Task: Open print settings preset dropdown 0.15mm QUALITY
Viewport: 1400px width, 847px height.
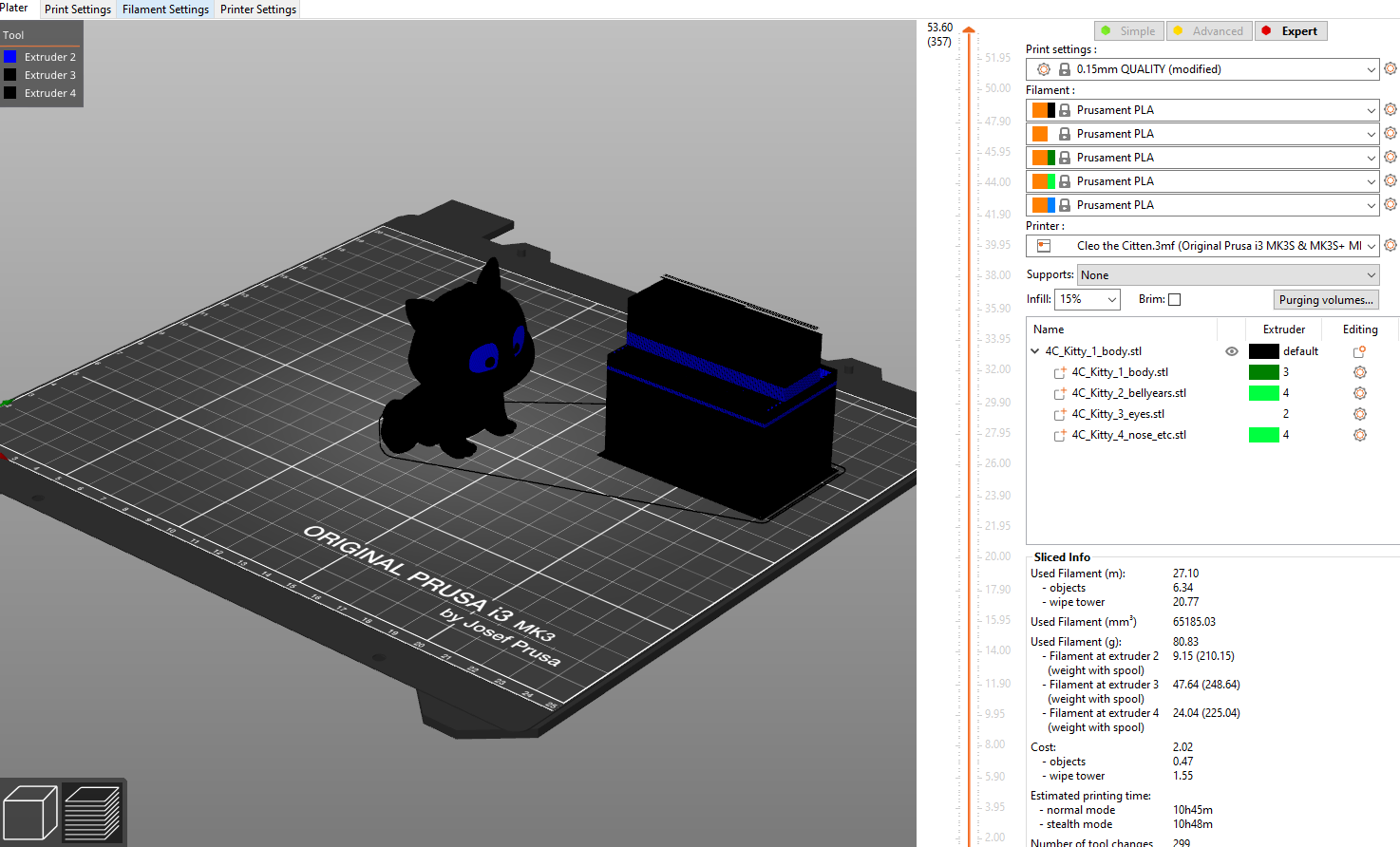Action: tap(1202, 69)
